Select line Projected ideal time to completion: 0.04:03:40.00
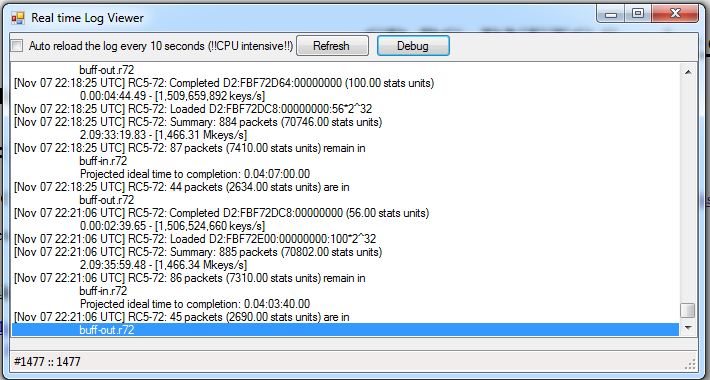 (345, 304)
